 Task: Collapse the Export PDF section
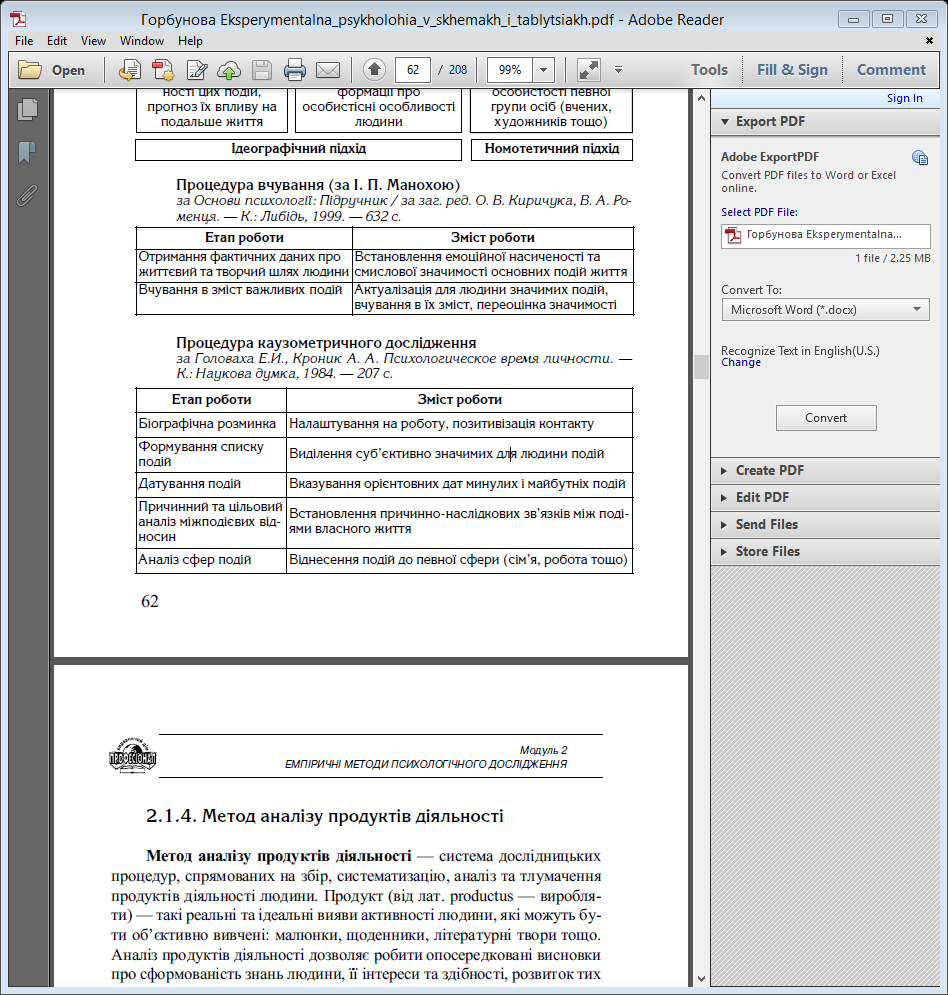pyautogui.click(x=770, y=121)
